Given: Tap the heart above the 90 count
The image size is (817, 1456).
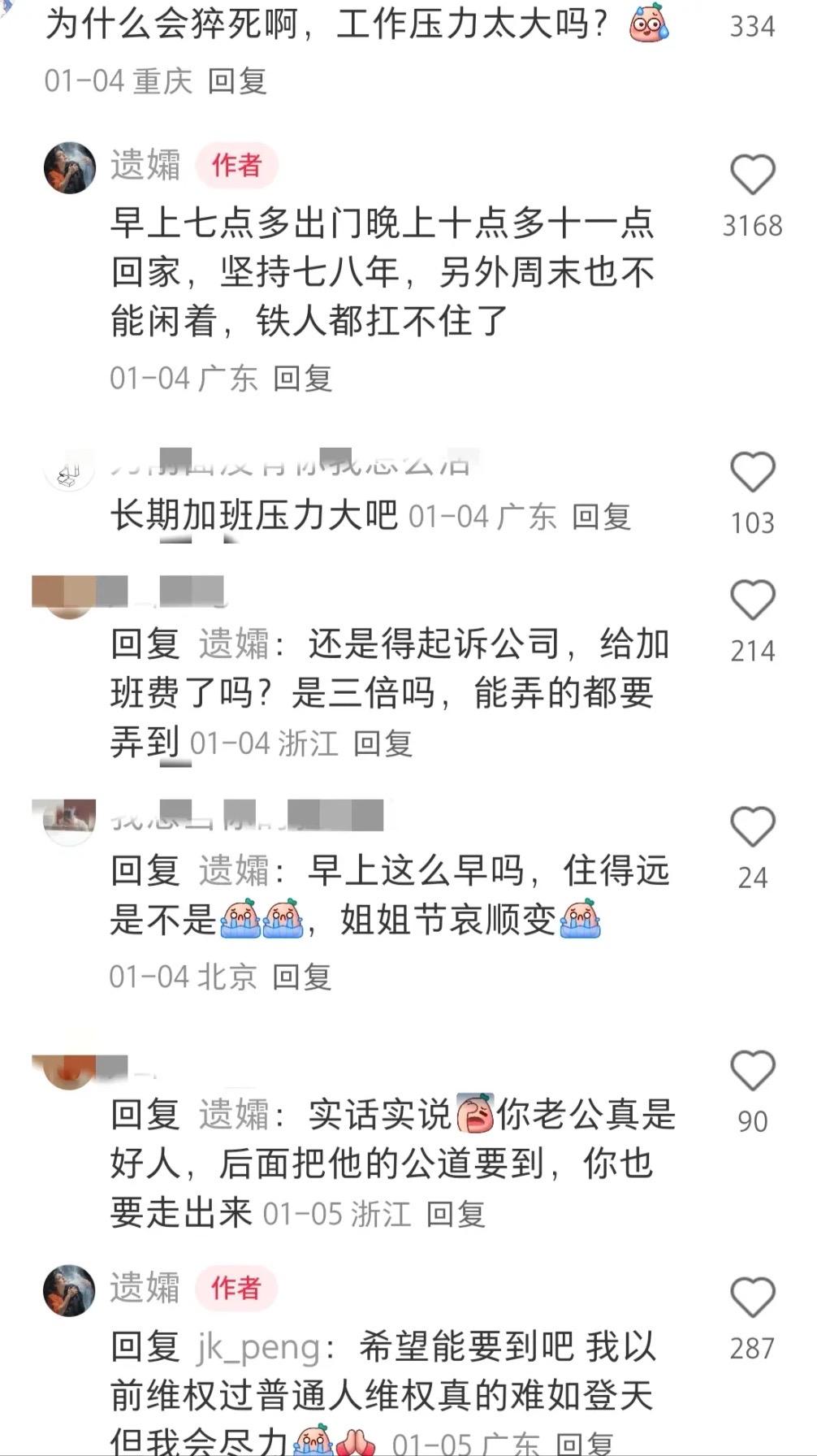Looking at the screenshot, I should 753,1069.
